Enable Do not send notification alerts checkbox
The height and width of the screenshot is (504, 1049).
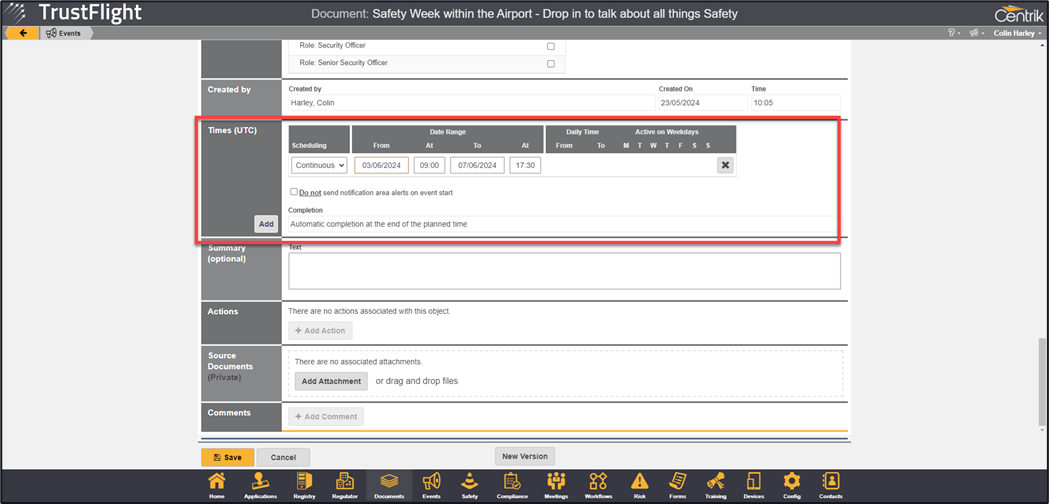(293, 191)
